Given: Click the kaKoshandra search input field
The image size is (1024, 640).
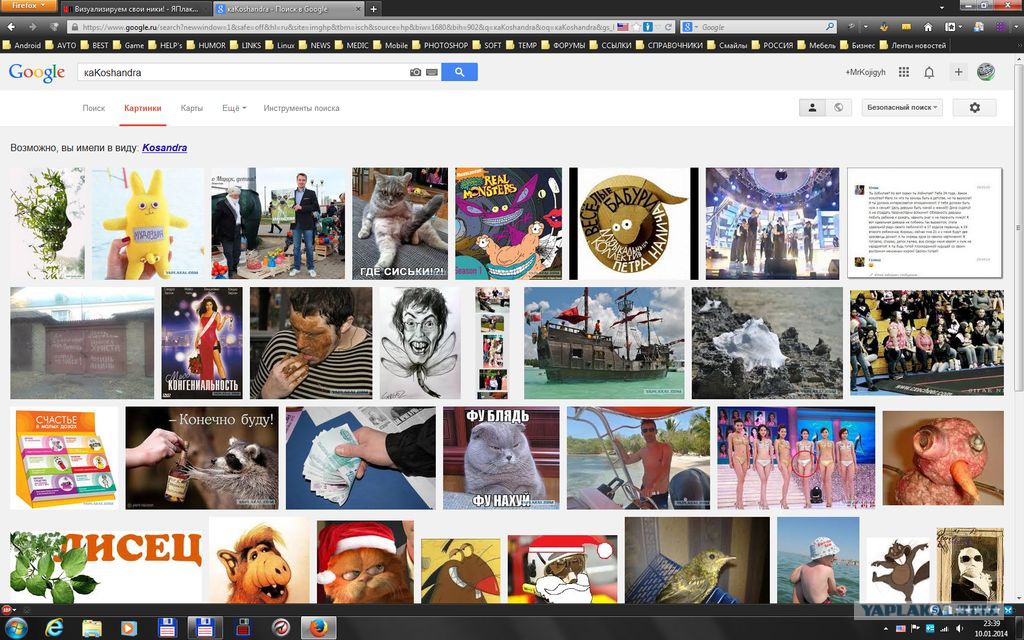Looking at the screenshot, I should 242,72.
